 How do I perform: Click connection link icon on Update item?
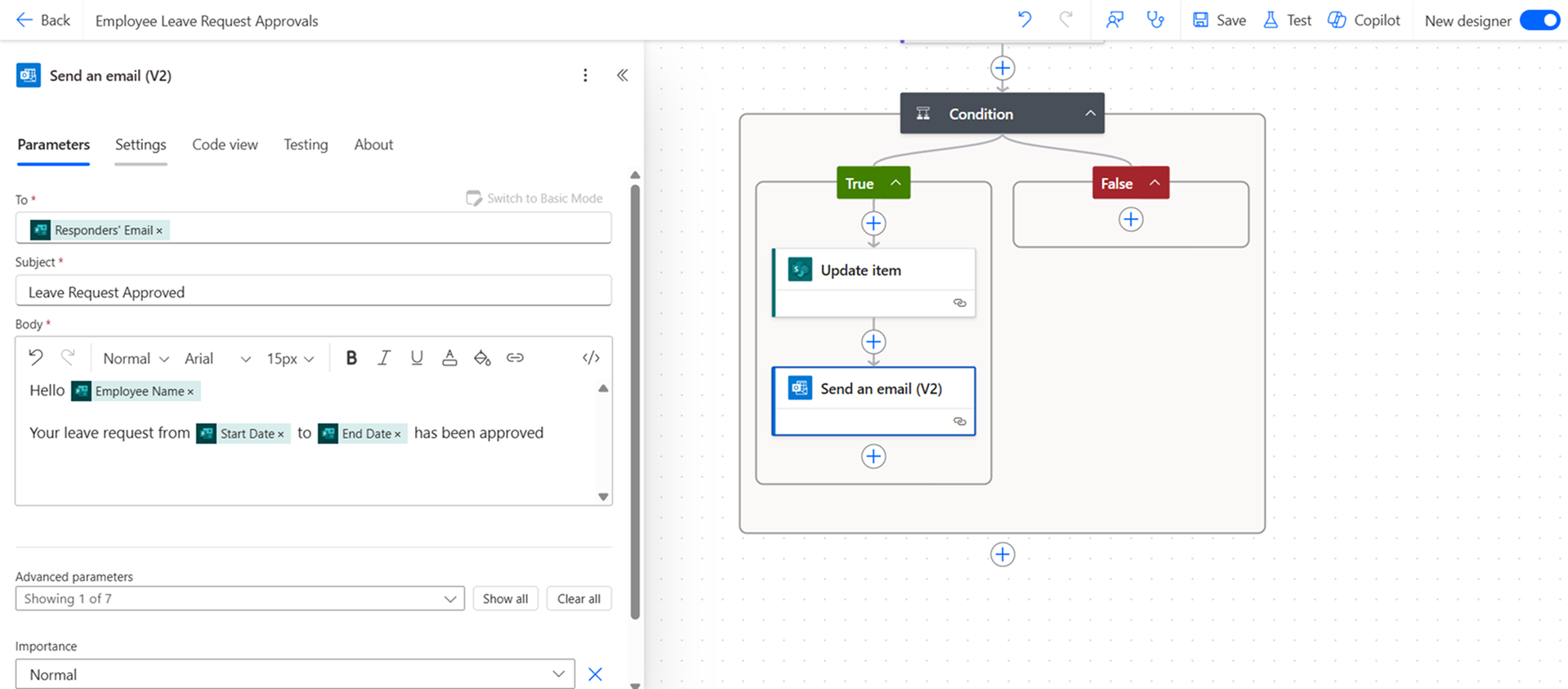tap(959, 303)
